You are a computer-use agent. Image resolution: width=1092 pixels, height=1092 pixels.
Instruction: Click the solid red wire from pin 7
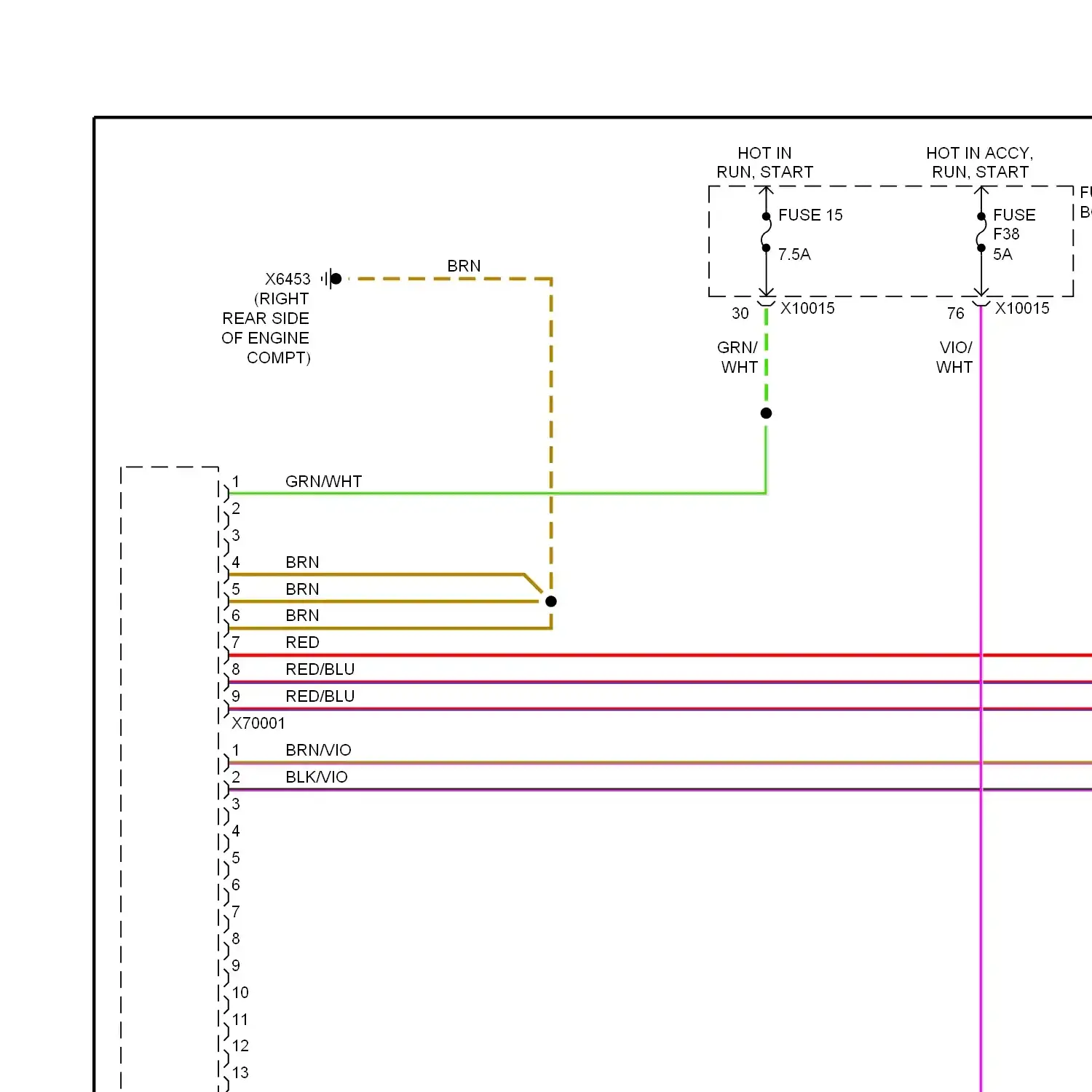660,655
